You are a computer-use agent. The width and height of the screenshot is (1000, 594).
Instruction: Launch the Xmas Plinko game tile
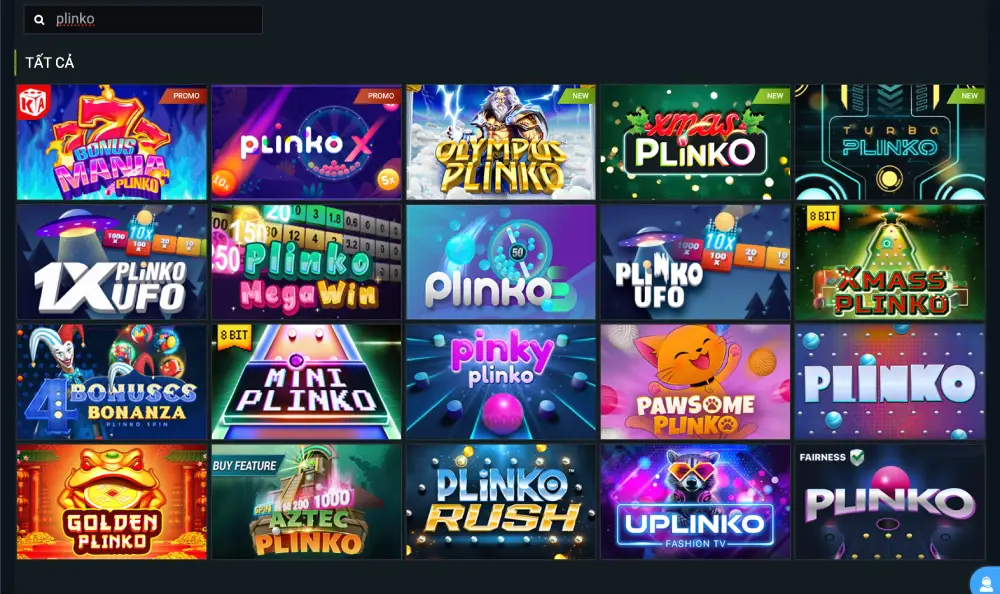pyautogui.click(x=695, y=142)
